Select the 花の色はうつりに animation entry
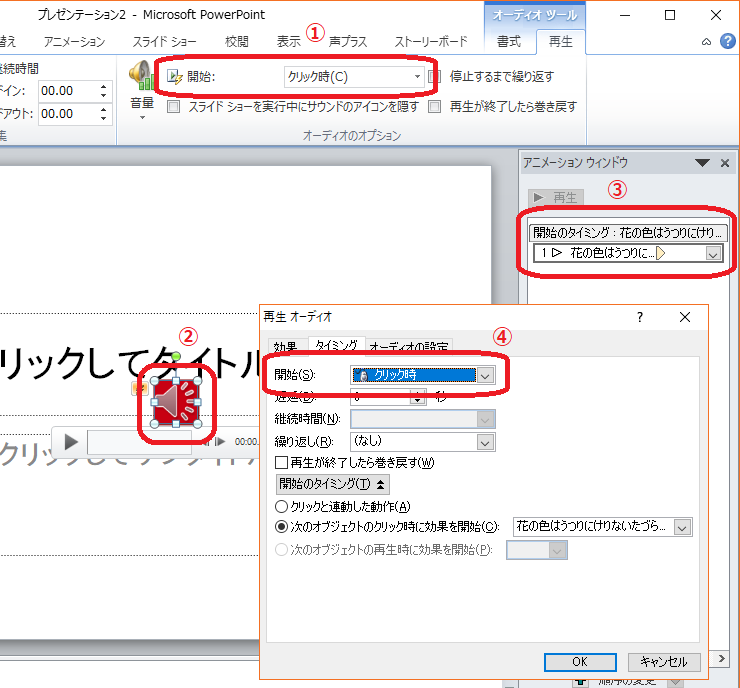 pyautogui.click(x=628, y=253)
